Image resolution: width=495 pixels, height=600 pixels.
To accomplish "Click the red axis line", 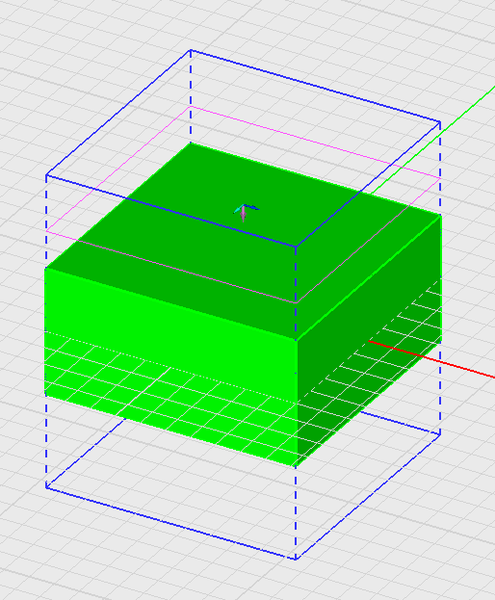I will [x=431, y=359].
